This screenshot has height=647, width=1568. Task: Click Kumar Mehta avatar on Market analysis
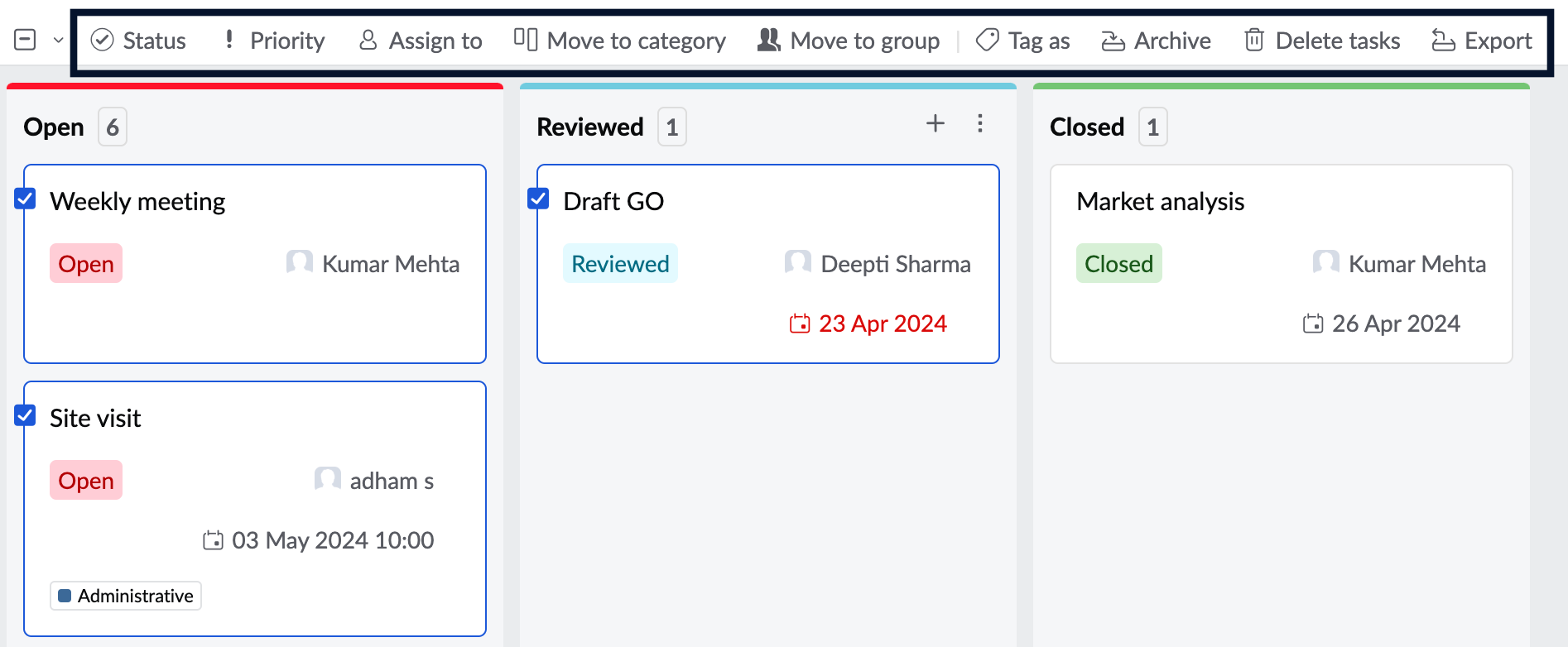(1326, 262)
